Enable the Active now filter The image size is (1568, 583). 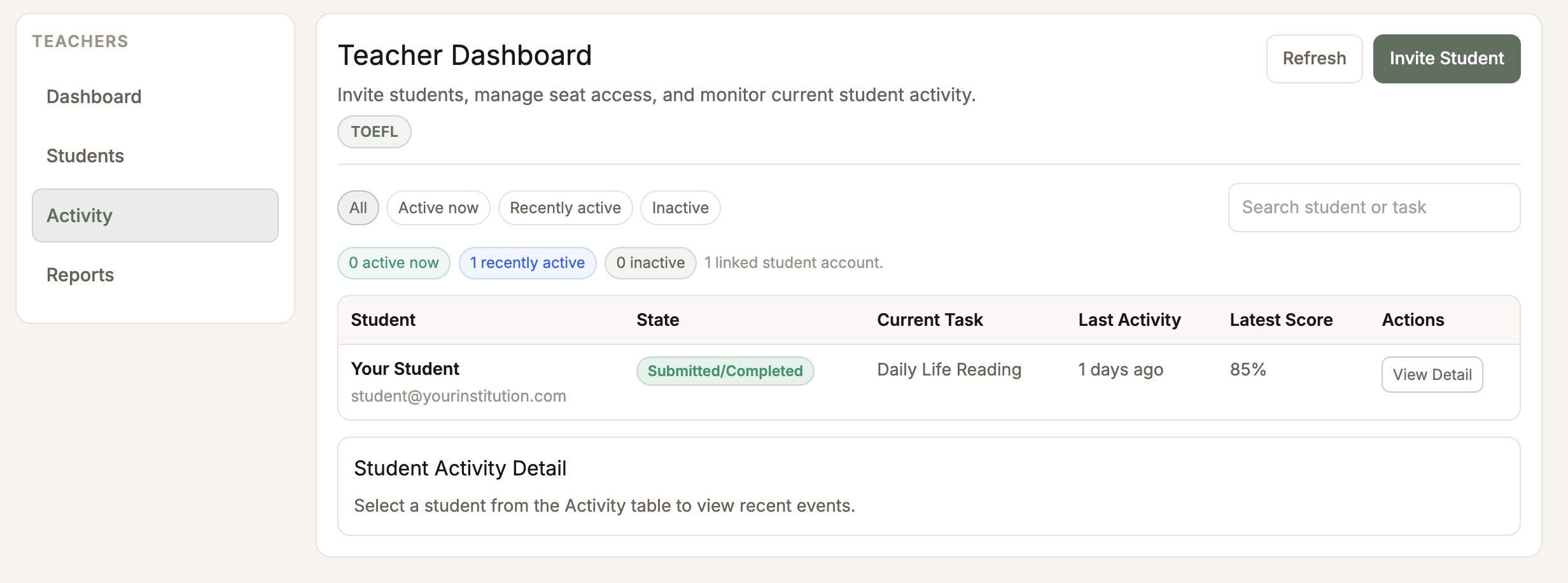click(438, 207)
